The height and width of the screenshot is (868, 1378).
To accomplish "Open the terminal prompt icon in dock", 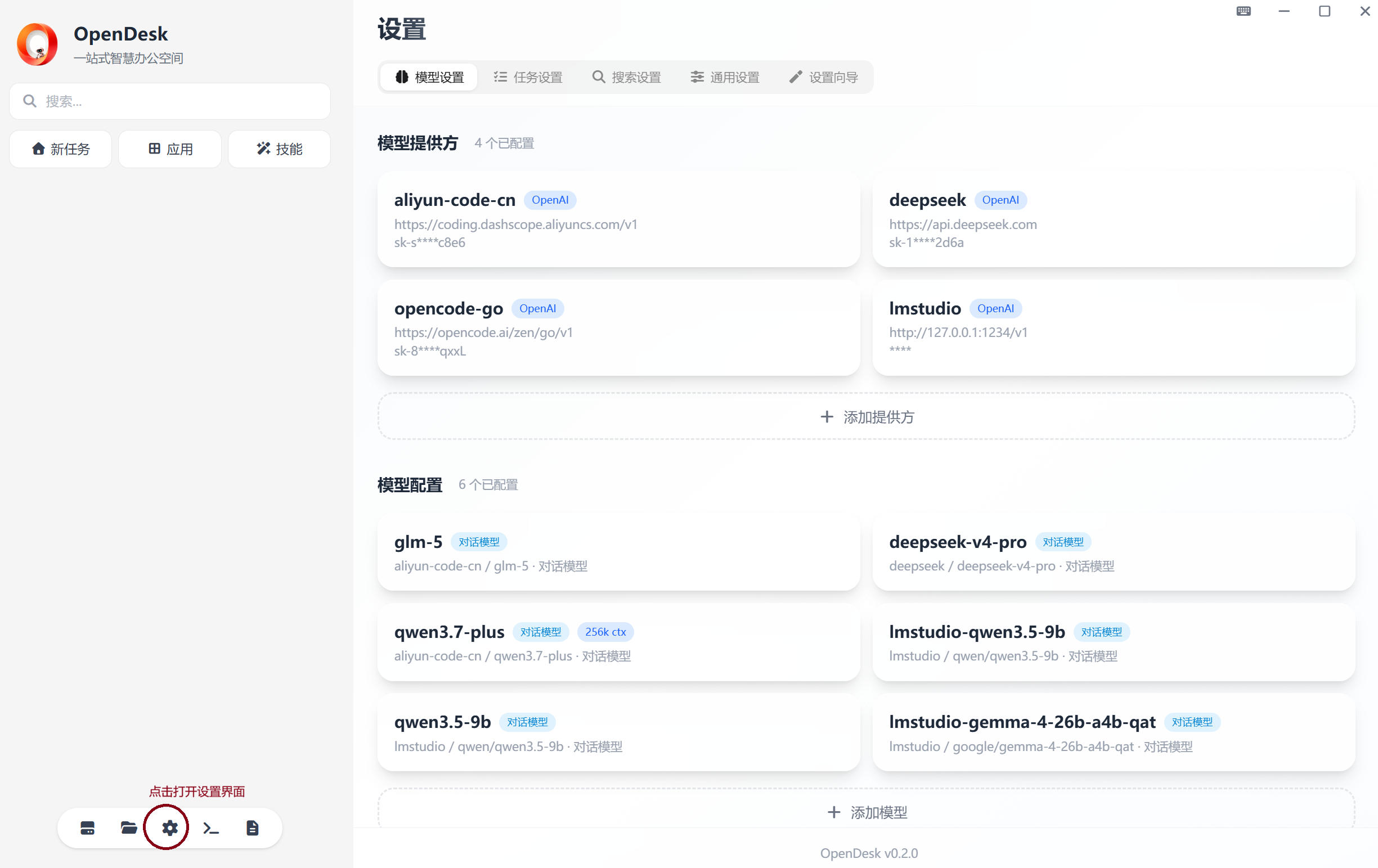I will [x=211, y=827].
